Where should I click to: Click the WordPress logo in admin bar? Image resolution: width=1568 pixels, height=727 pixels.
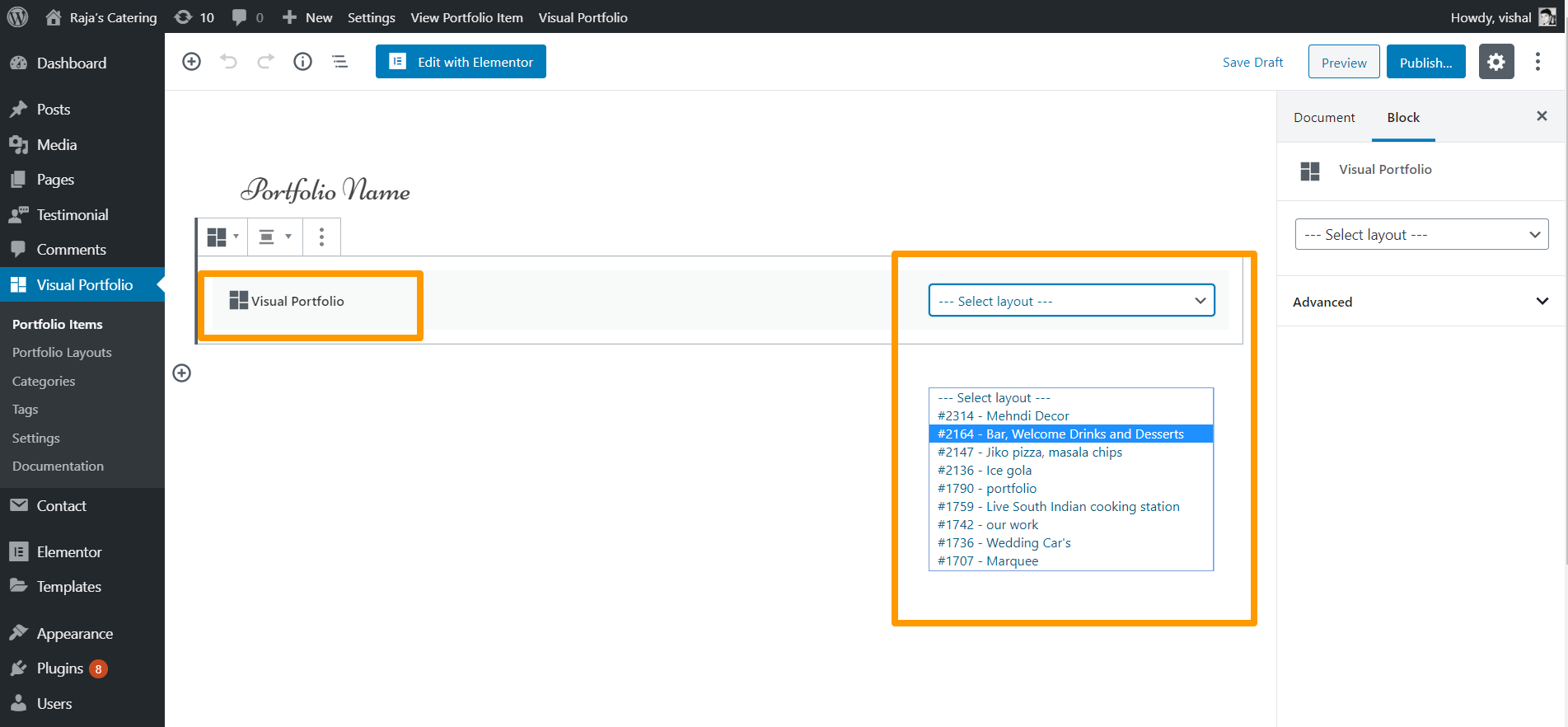pyautogui.click(x=17, y=16)
